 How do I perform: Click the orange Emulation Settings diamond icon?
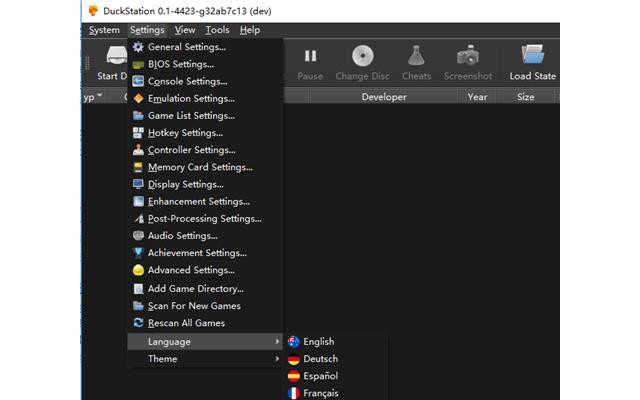[x=138, y=98]
